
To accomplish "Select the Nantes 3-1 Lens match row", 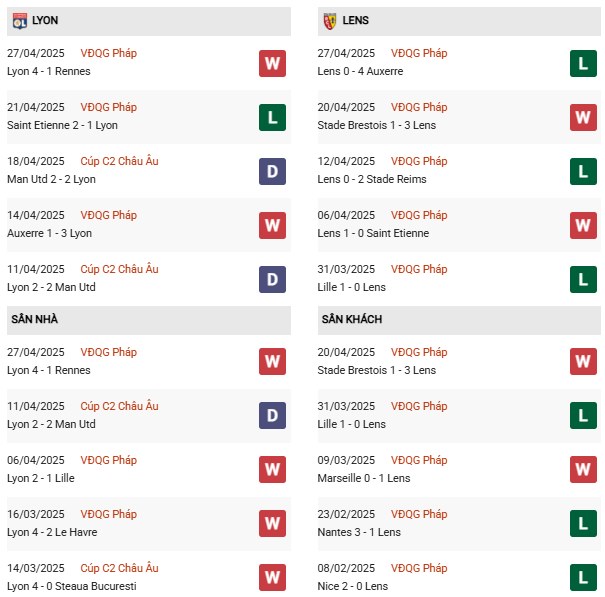I will [x=459, y=524].
